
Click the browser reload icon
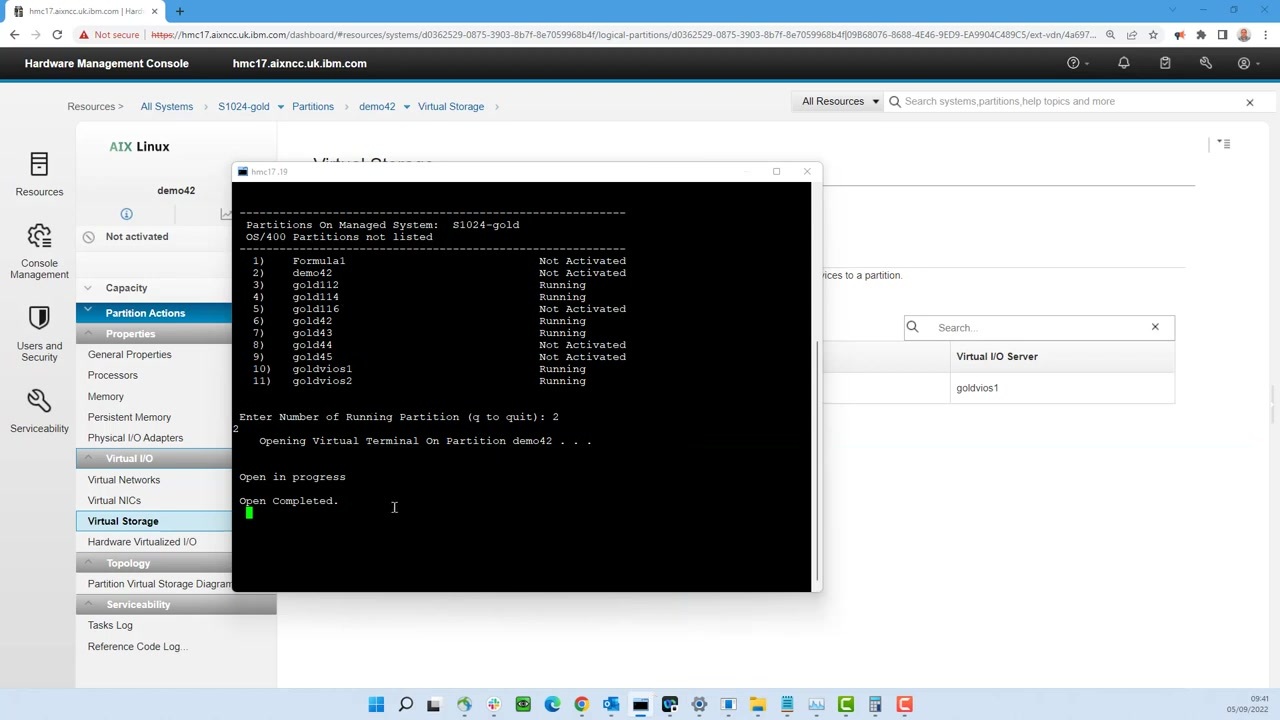(57, 35)
